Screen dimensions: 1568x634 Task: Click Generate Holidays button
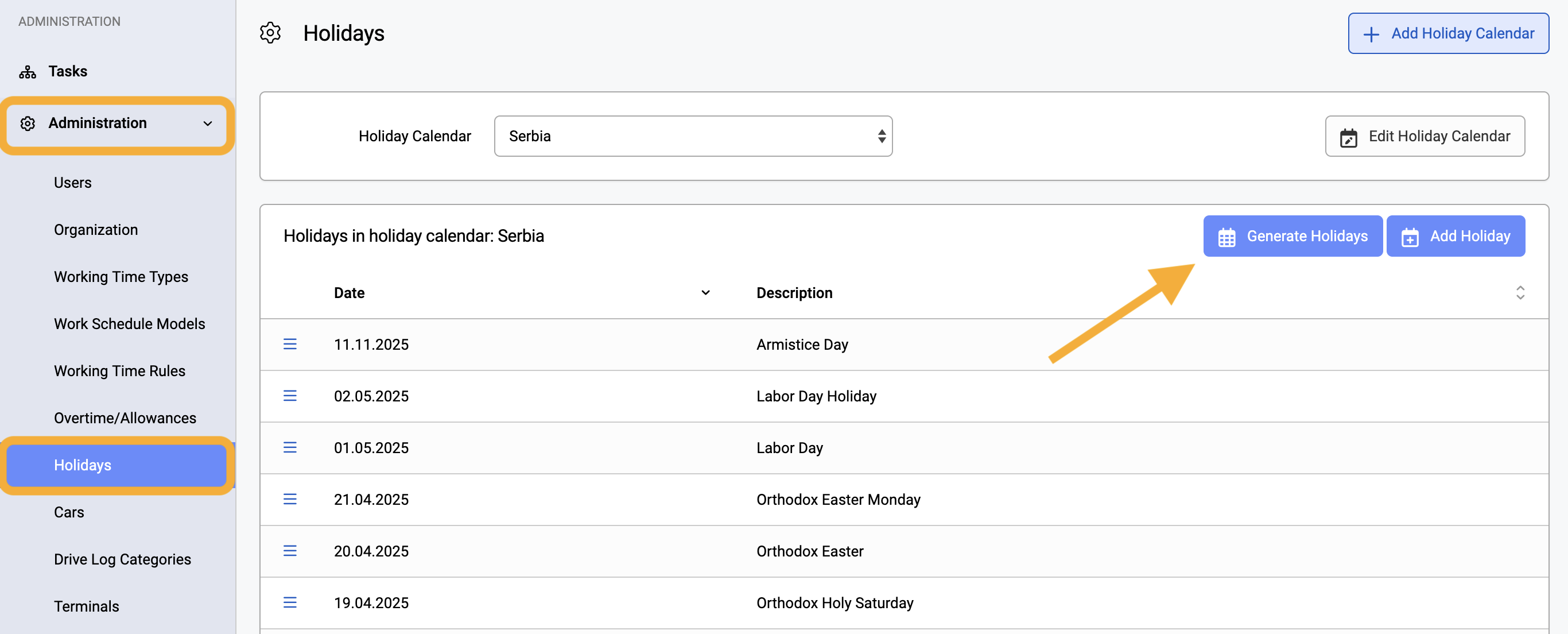pyautogui.click(x=1293, y=236)
